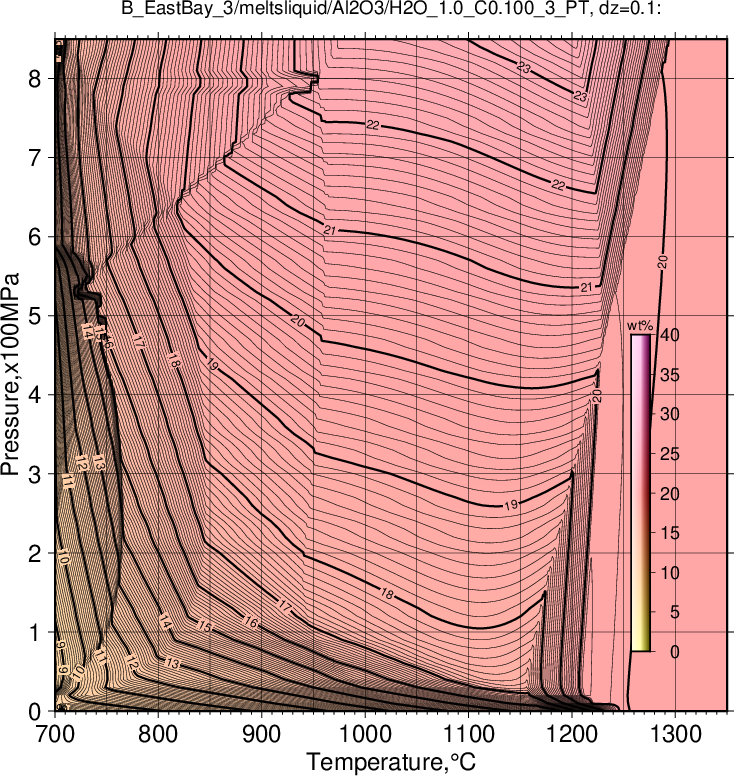The height and width of the screenshot is (776, 734).
Task: Pick the pressure axis tick label 8
Action: click(34, 79)
